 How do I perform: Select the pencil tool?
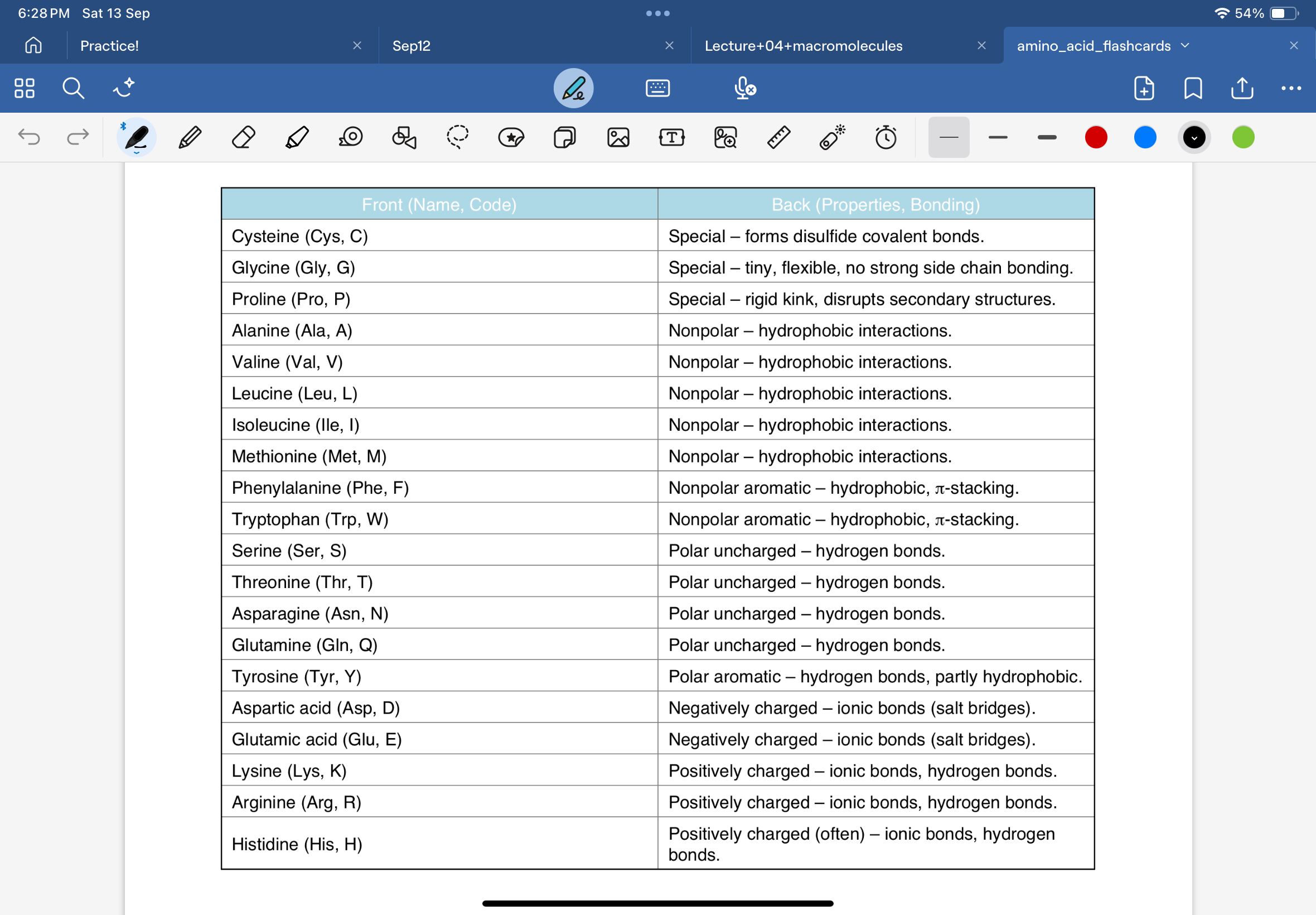coord(190,137)
